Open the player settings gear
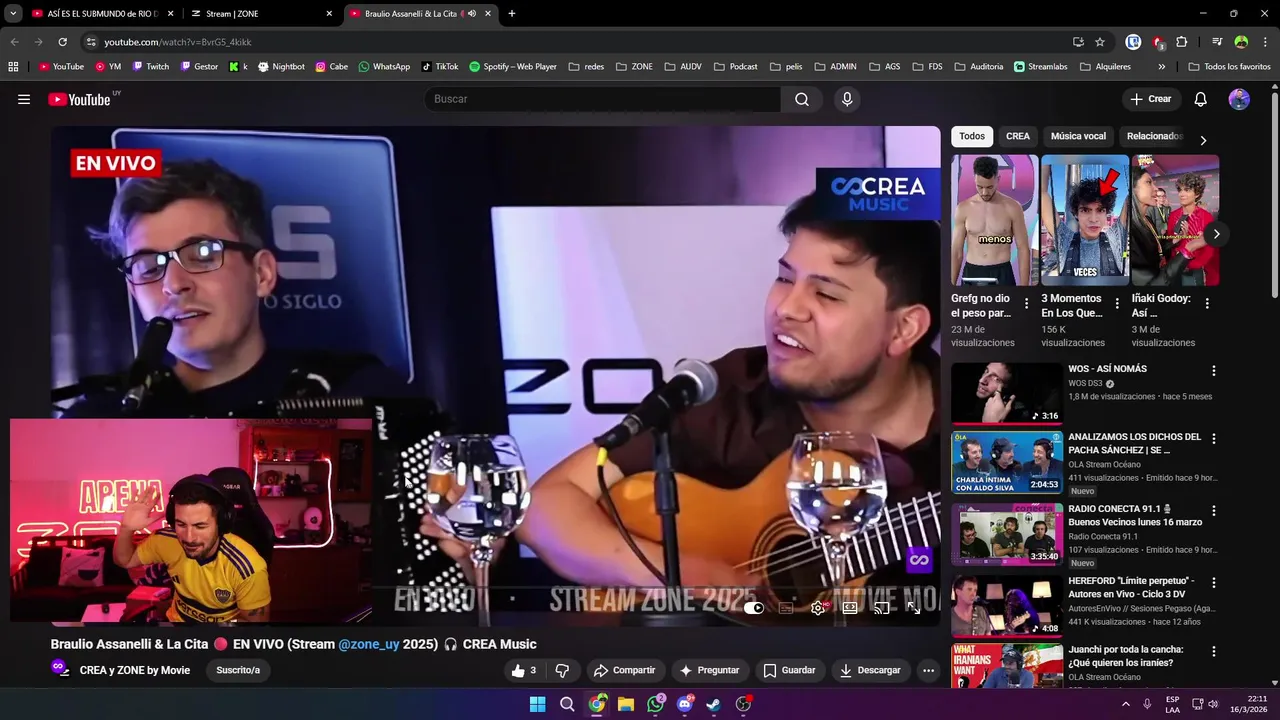 coord(818,608)
